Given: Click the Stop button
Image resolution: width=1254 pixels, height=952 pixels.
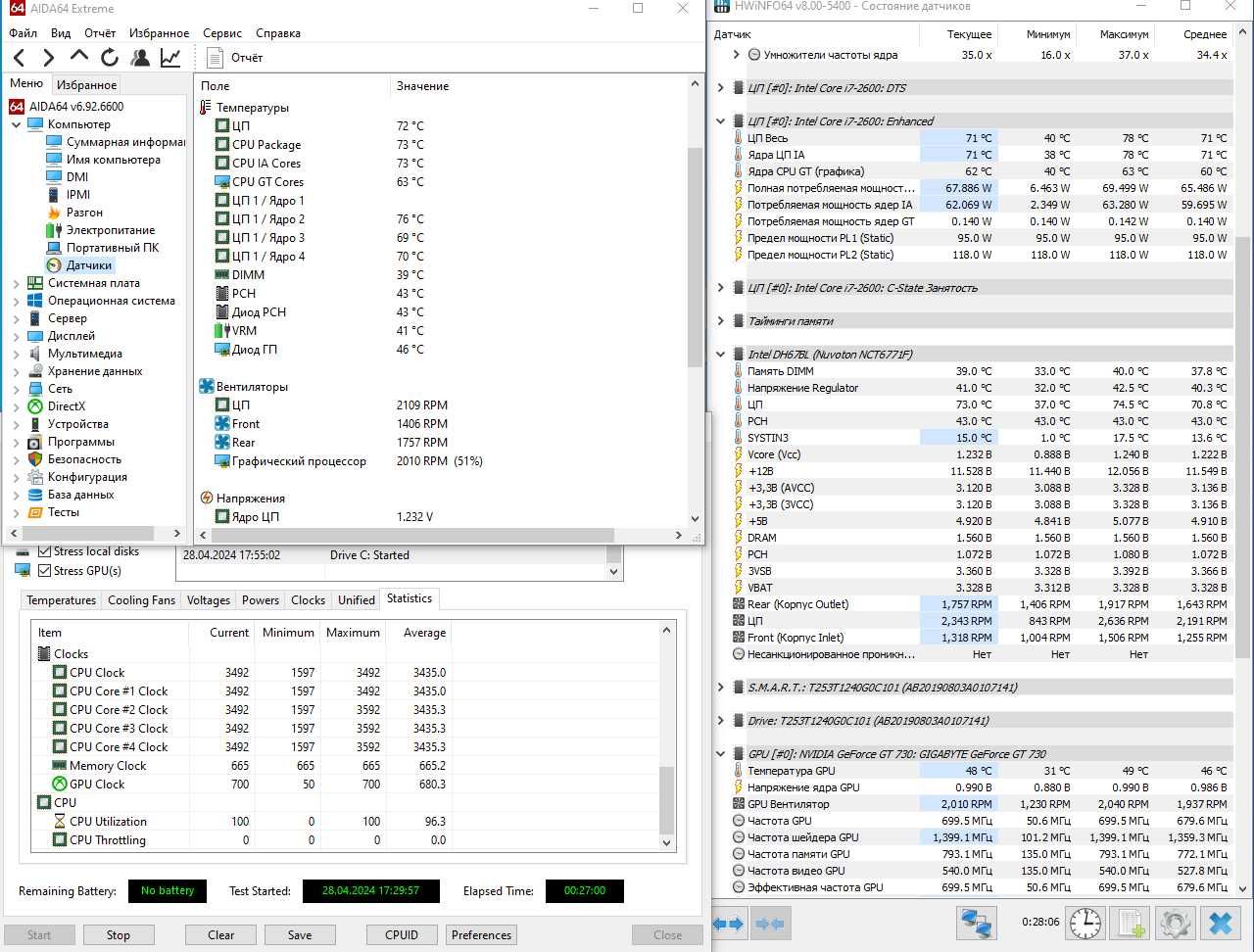Looking at the screenshot, I should (x=119, y=935).
